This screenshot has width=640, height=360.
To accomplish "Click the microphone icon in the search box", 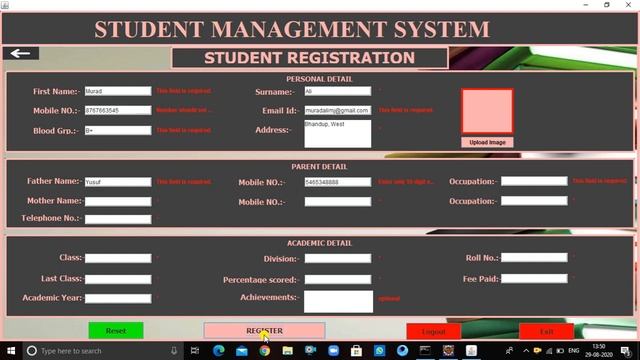I will tap(174, 351).
